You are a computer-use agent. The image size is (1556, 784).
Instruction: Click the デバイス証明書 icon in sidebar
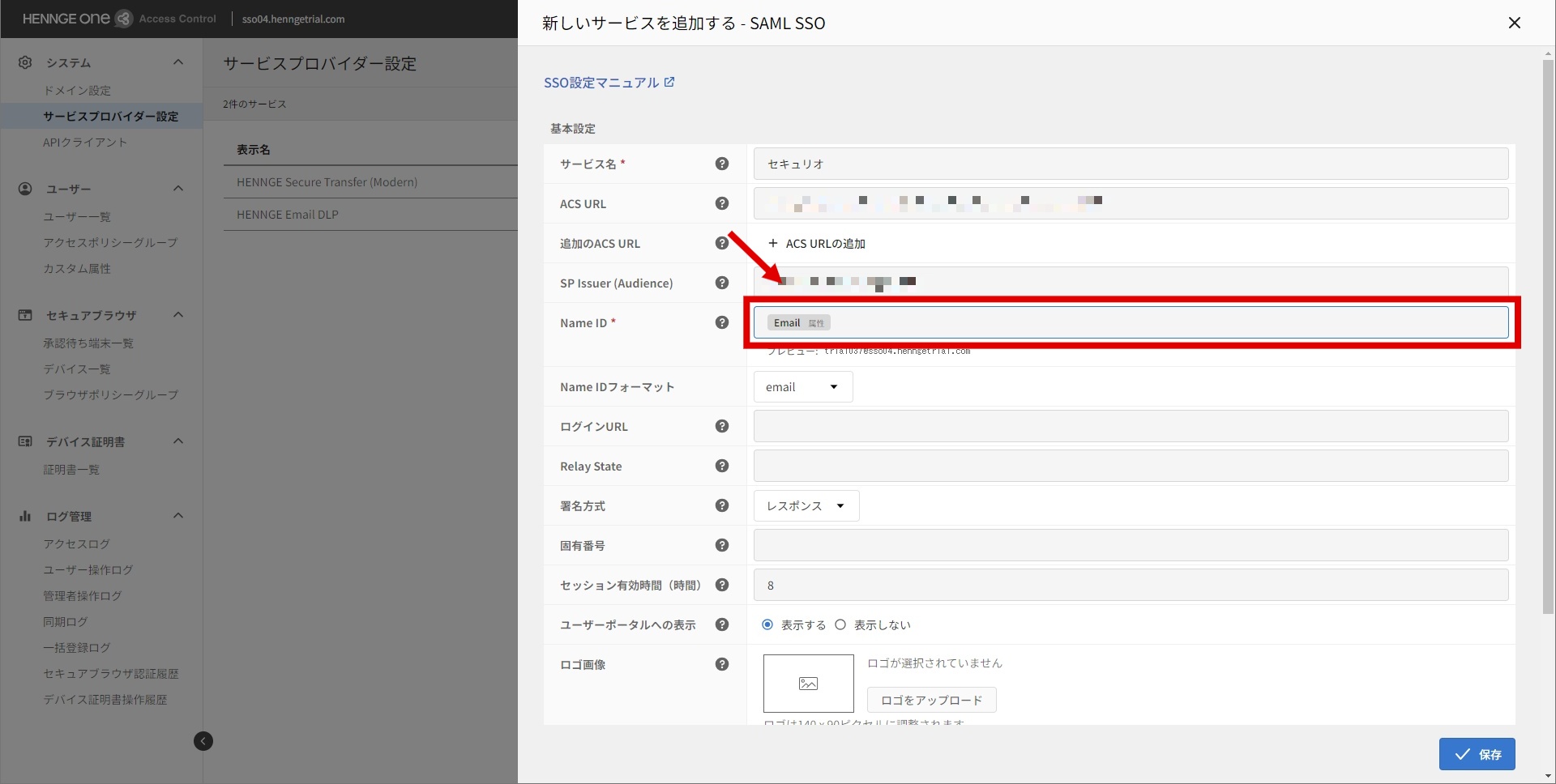pyautogui.click(x=25, y=441)
